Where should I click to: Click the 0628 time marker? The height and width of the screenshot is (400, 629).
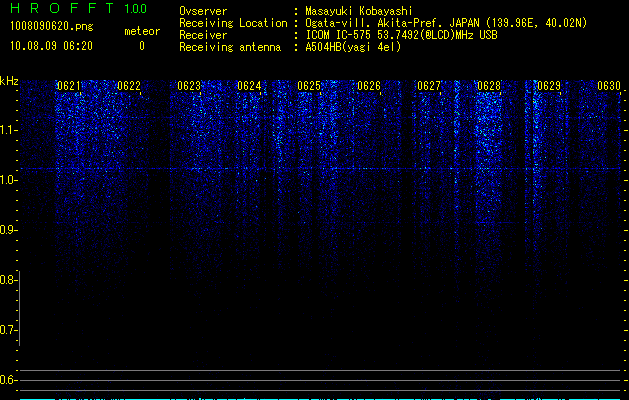pos(489,86)
